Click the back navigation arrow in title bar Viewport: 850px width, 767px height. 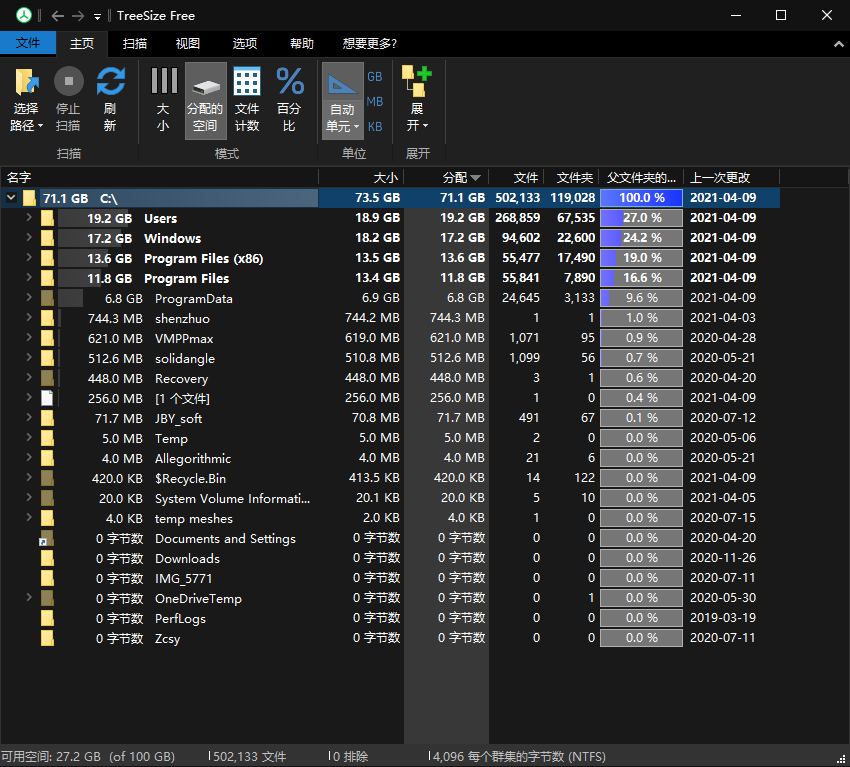tap(56, 16)
